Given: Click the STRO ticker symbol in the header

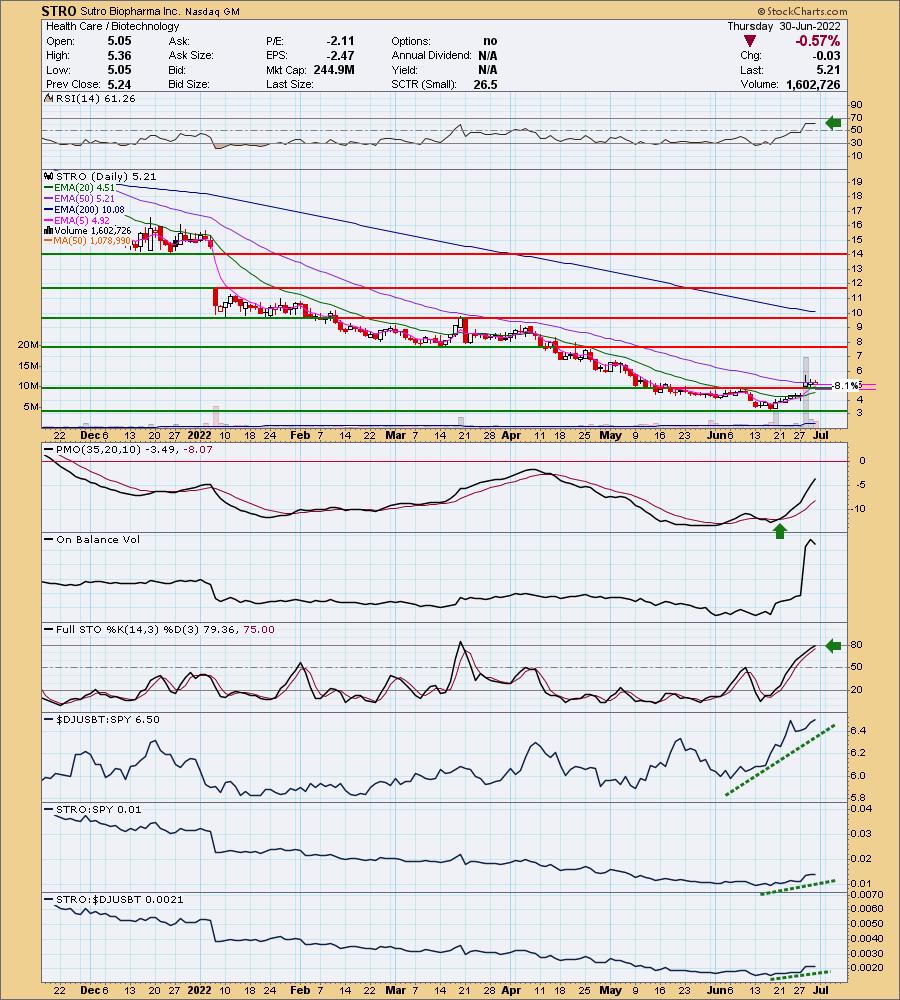Looking at the screenshot, I should 59,11.
